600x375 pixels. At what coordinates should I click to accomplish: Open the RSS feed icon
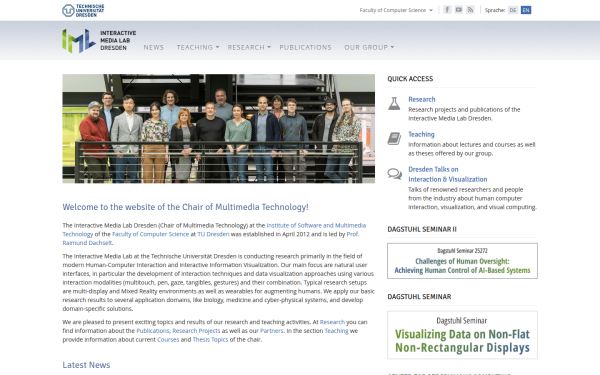tap(470, 10)
